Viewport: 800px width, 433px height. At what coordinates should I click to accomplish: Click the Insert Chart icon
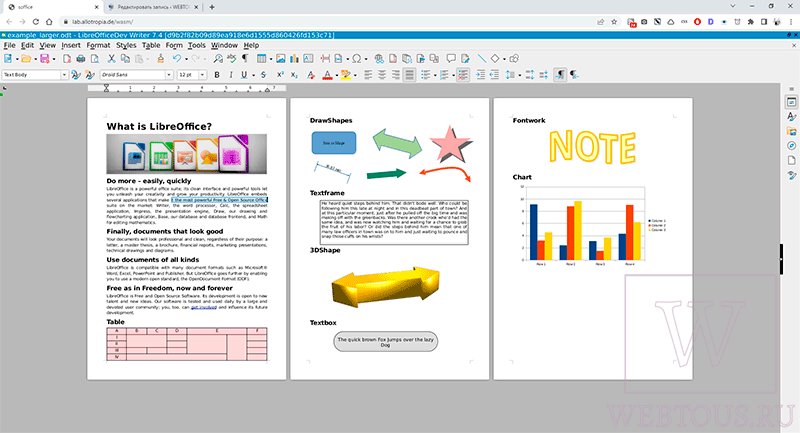coord(294,59)
